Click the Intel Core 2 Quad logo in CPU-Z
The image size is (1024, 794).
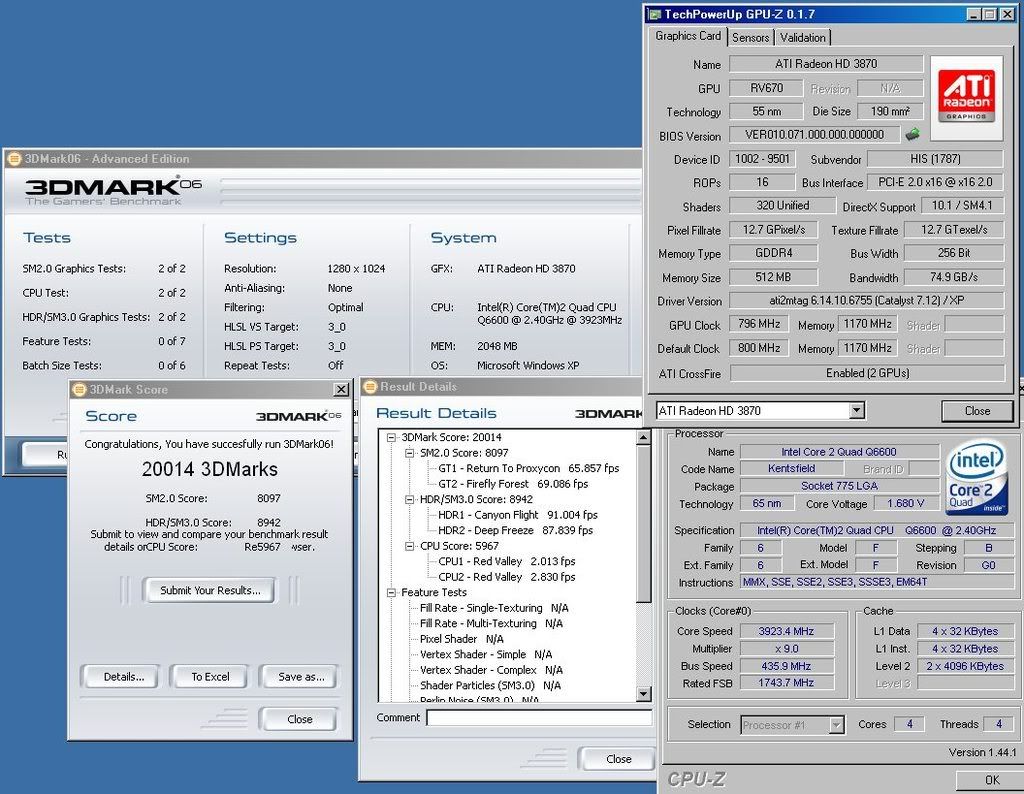(x=976, y=477)
